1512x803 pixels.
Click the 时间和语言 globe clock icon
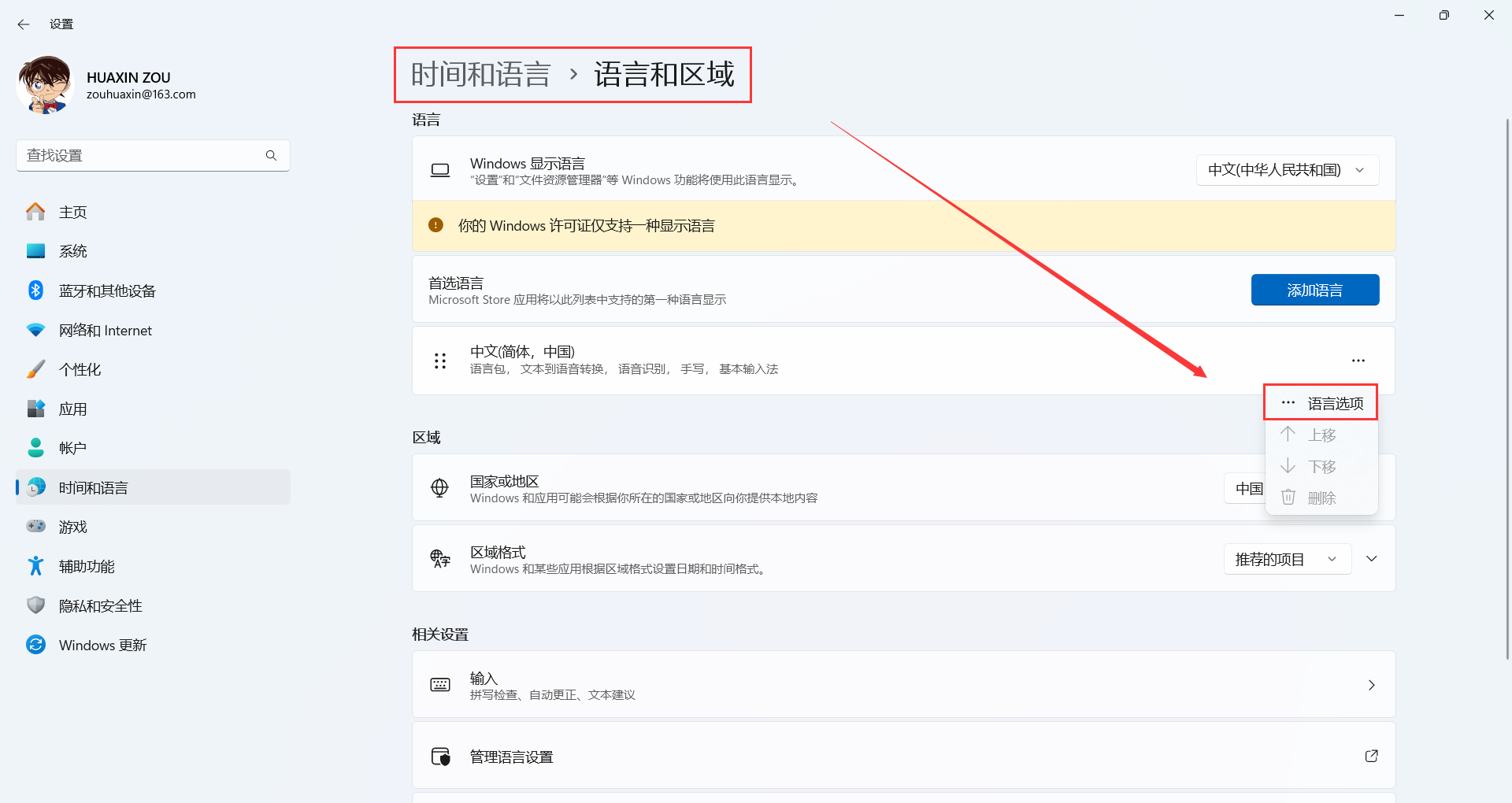click(35, 487)
